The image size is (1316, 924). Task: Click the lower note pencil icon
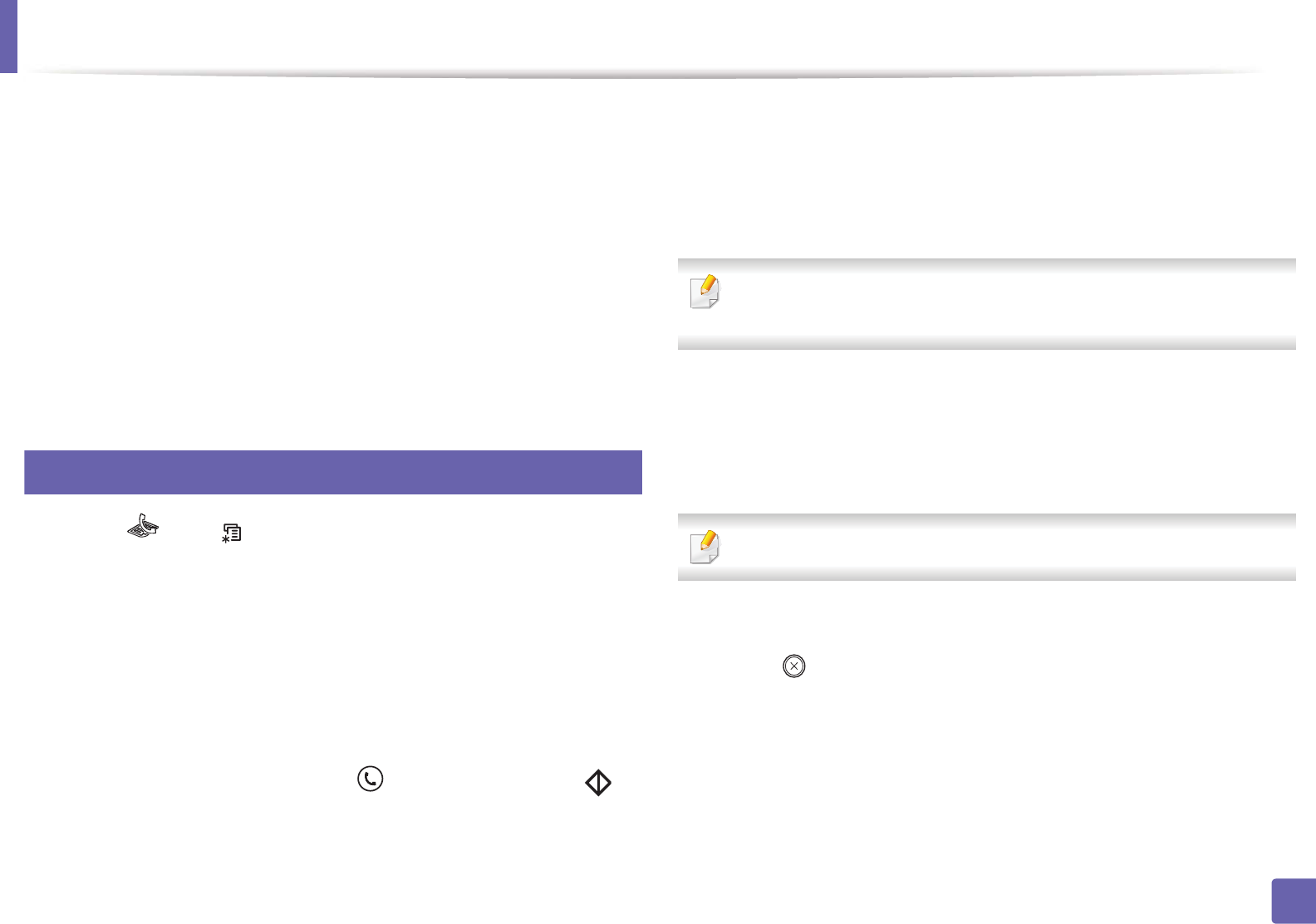[705, 547]
